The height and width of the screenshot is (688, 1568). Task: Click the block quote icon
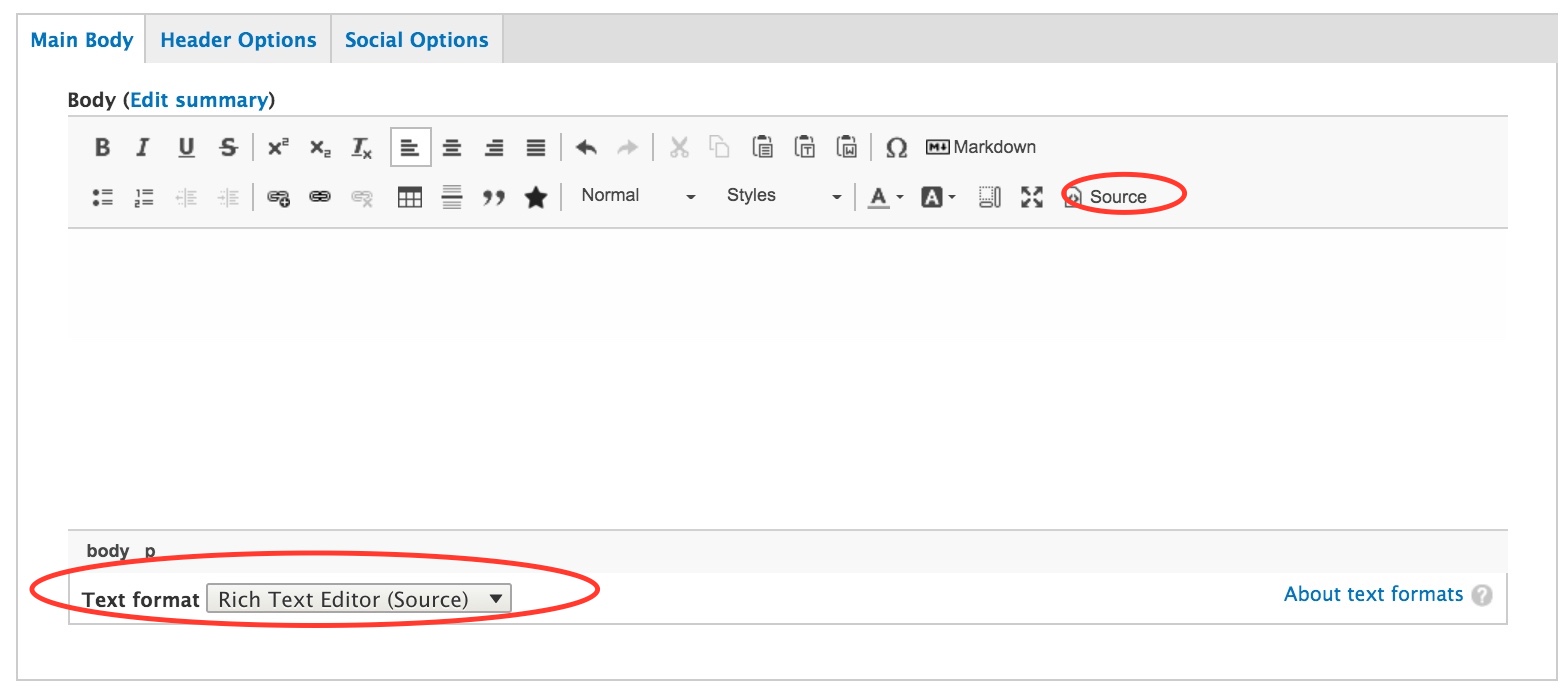click(493, 197)
